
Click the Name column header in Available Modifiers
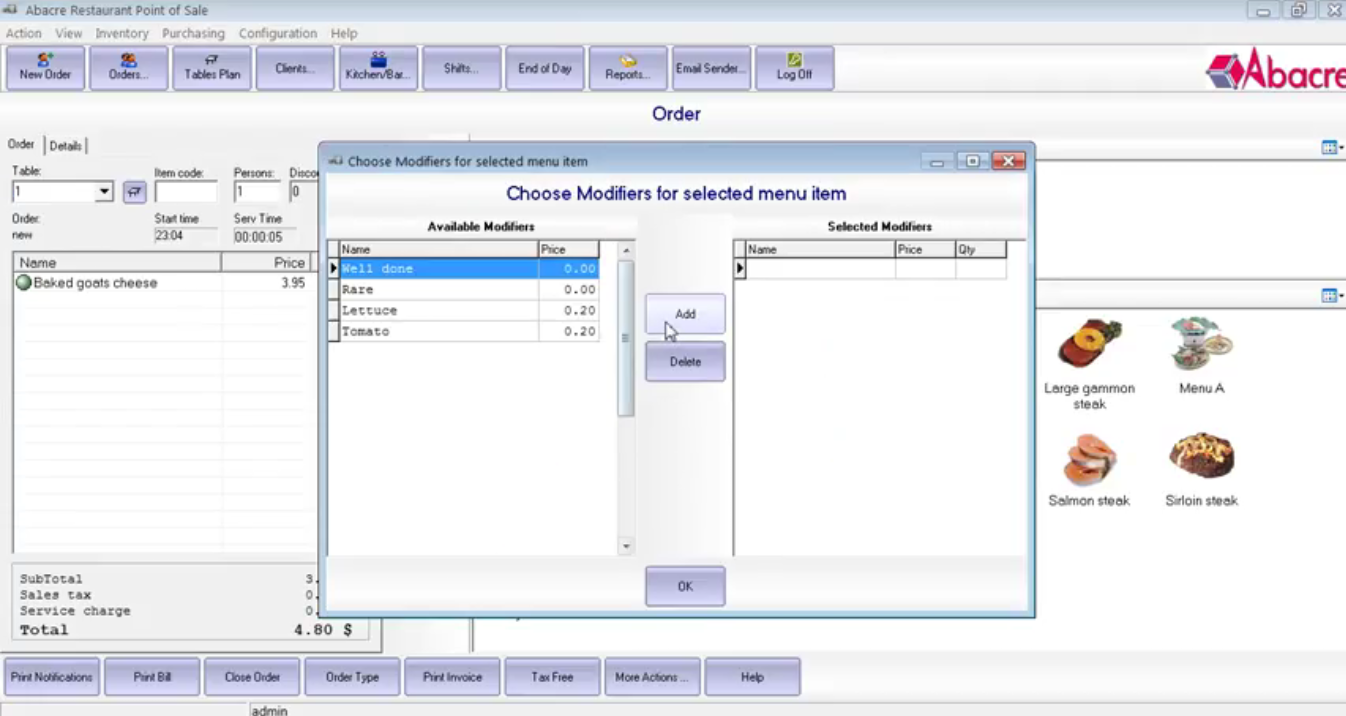coord(439,249)
